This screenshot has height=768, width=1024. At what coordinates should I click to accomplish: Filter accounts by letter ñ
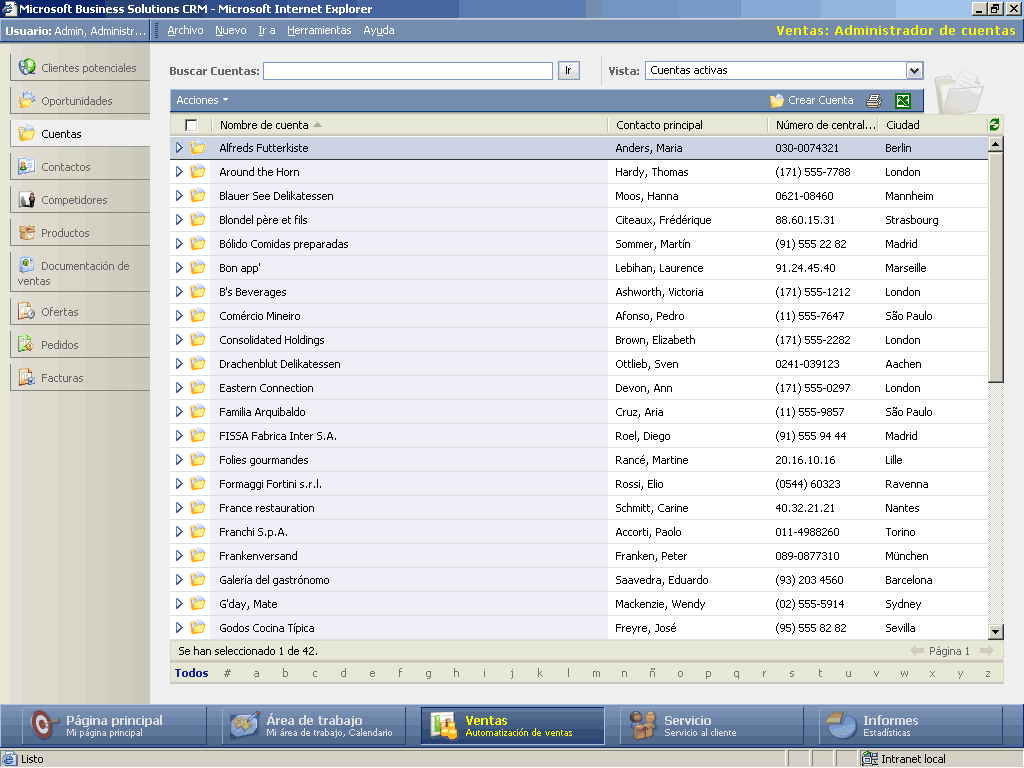(652, 673)
